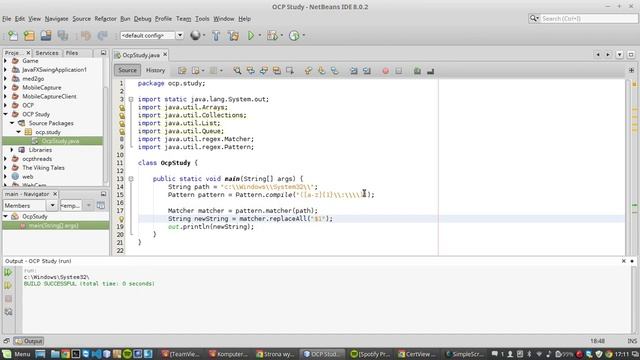Click the Debug Project toolbar icon
The width and height of the screenshot is (640, 360).
[x=272, y=36]
